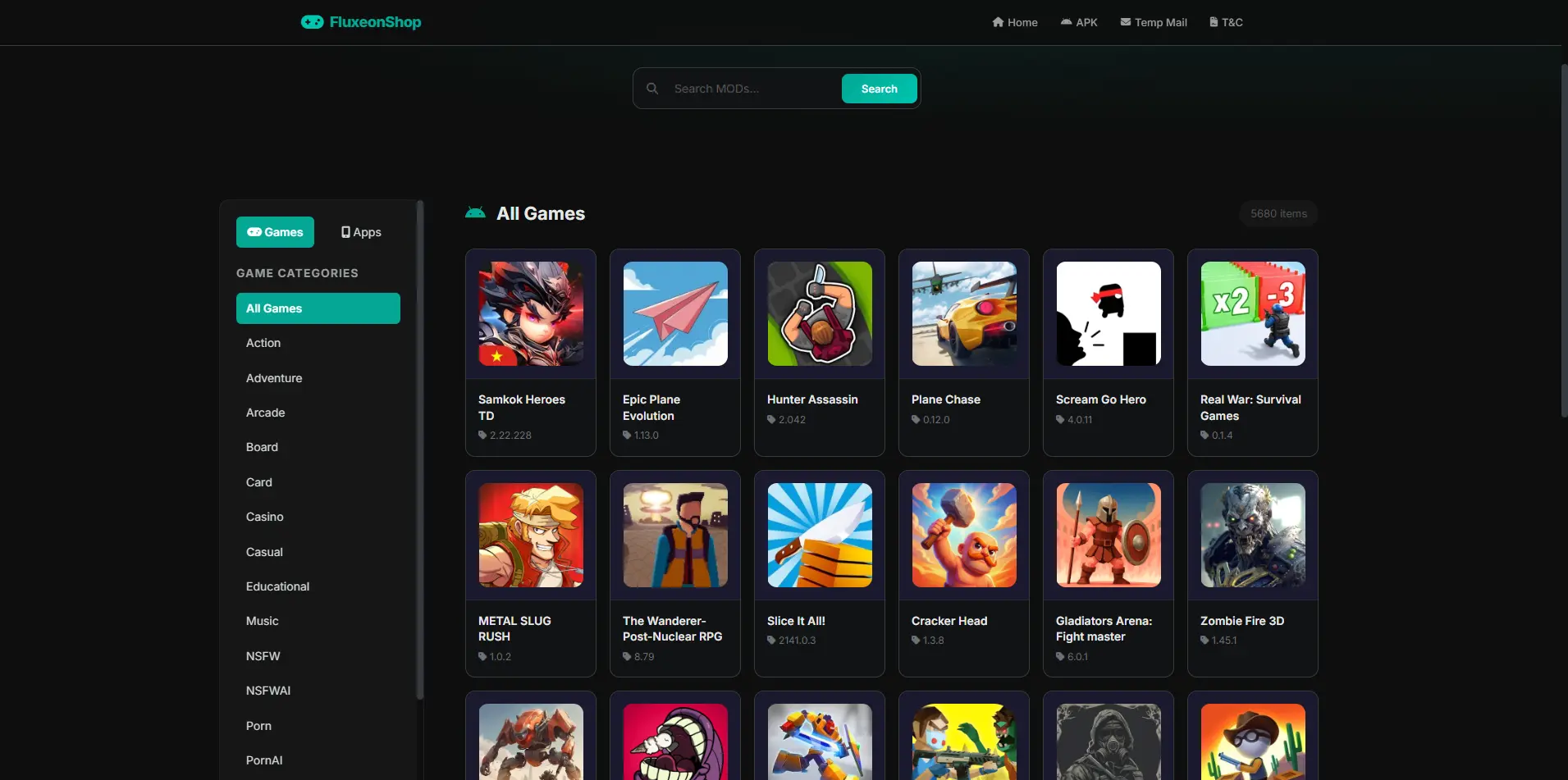Select the Educational category
Screen dimensions: 1568x780
pos(318,586)
